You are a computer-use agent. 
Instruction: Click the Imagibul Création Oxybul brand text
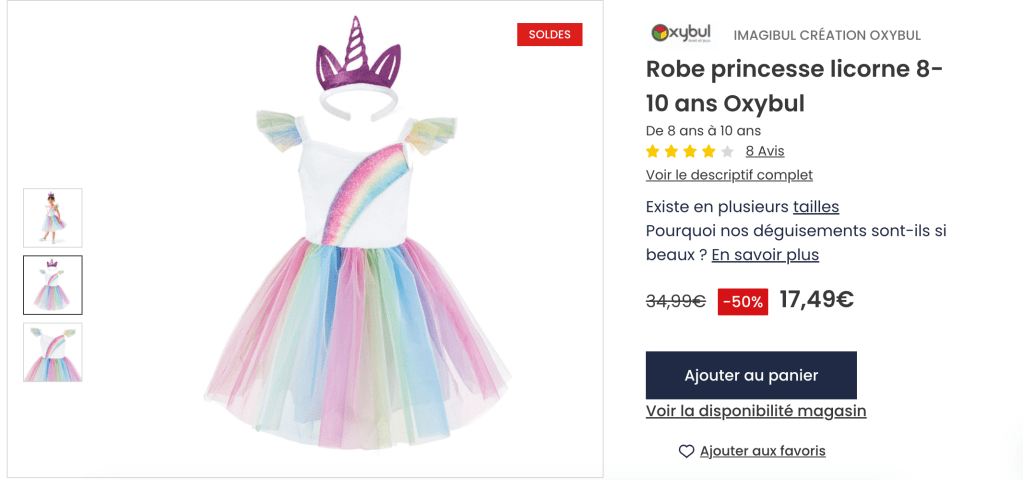coord(827,35)
